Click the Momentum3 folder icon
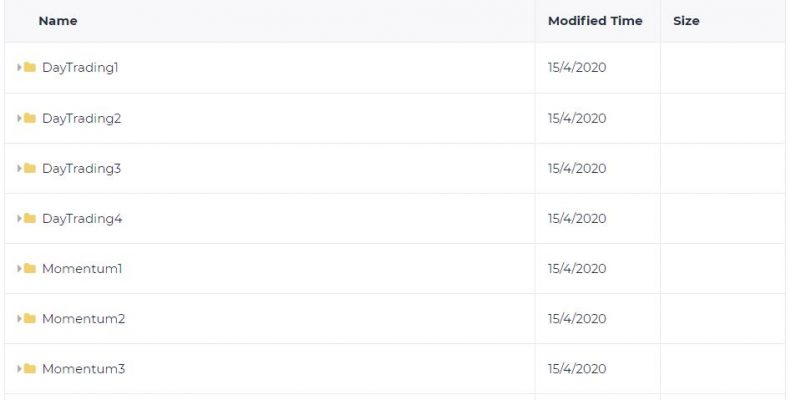This screenshot has width=791, height=400. click(x=30, y=369)
